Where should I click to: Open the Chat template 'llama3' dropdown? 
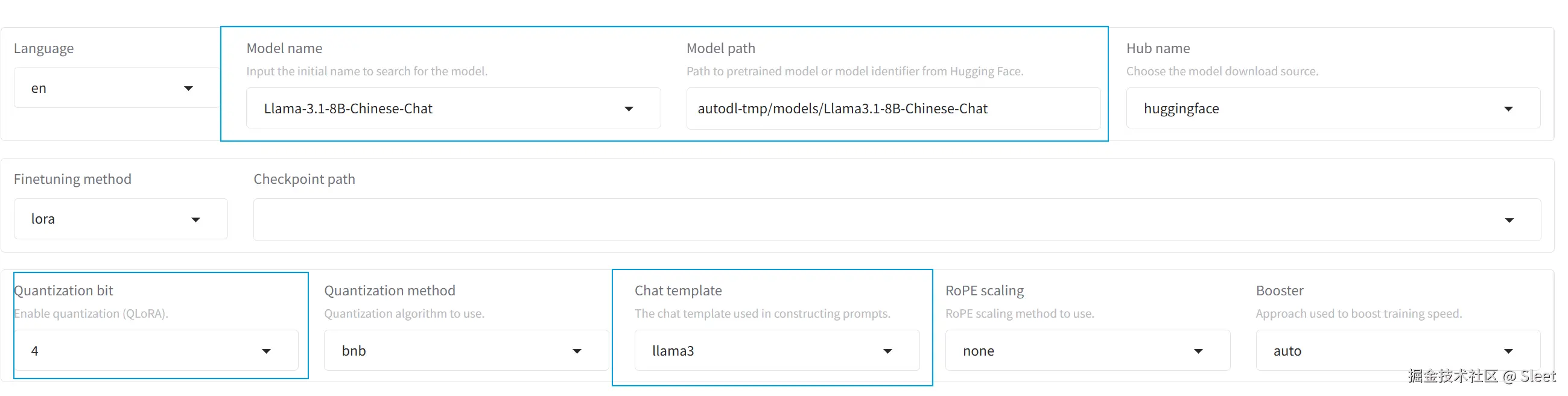761,350
